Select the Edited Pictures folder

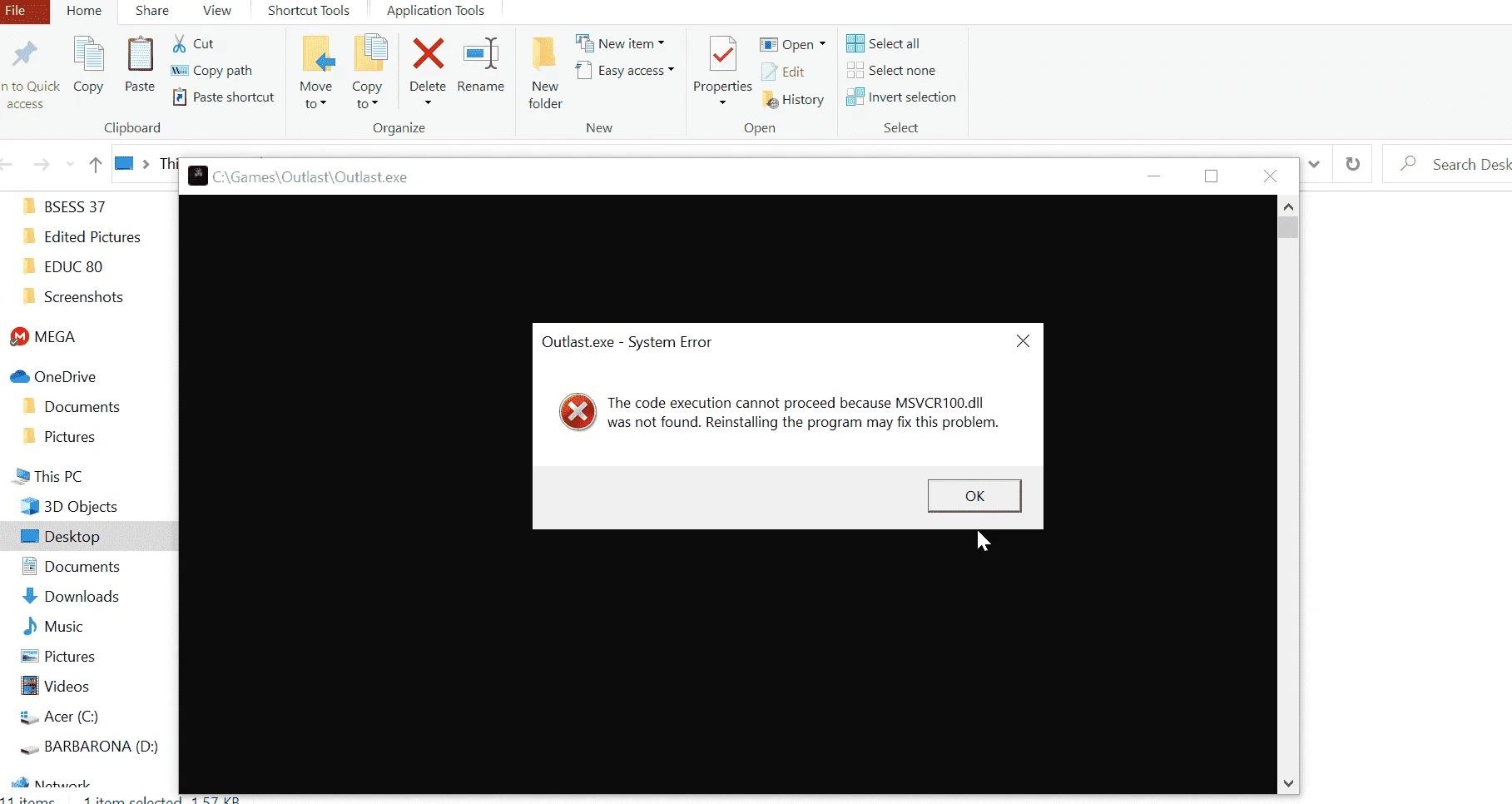pos(81,237)
